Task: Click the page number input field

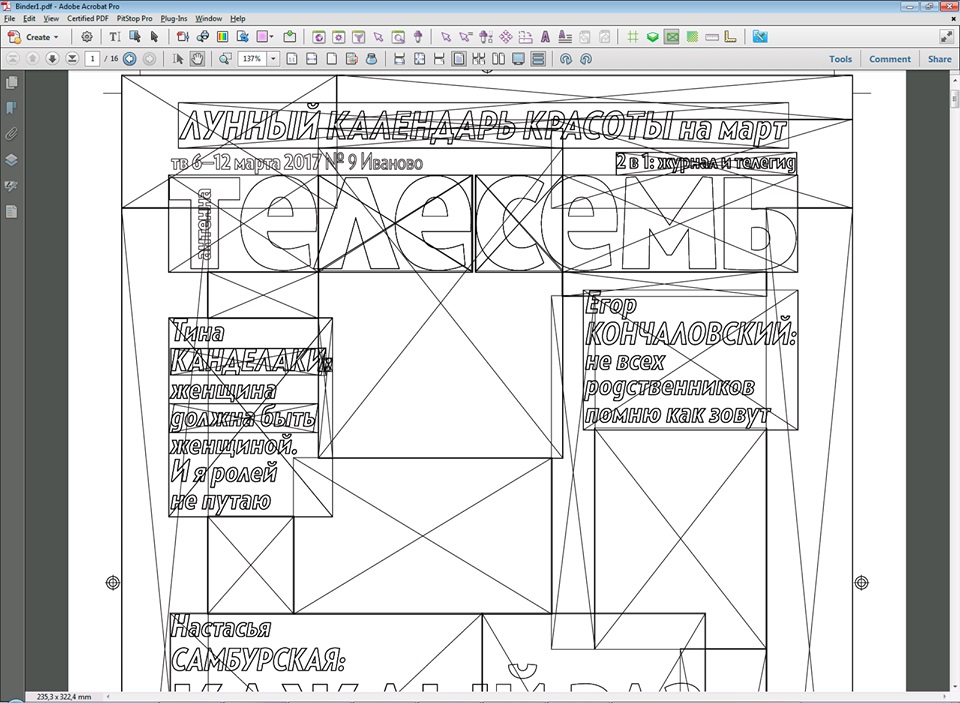Action: click(92, 59)
